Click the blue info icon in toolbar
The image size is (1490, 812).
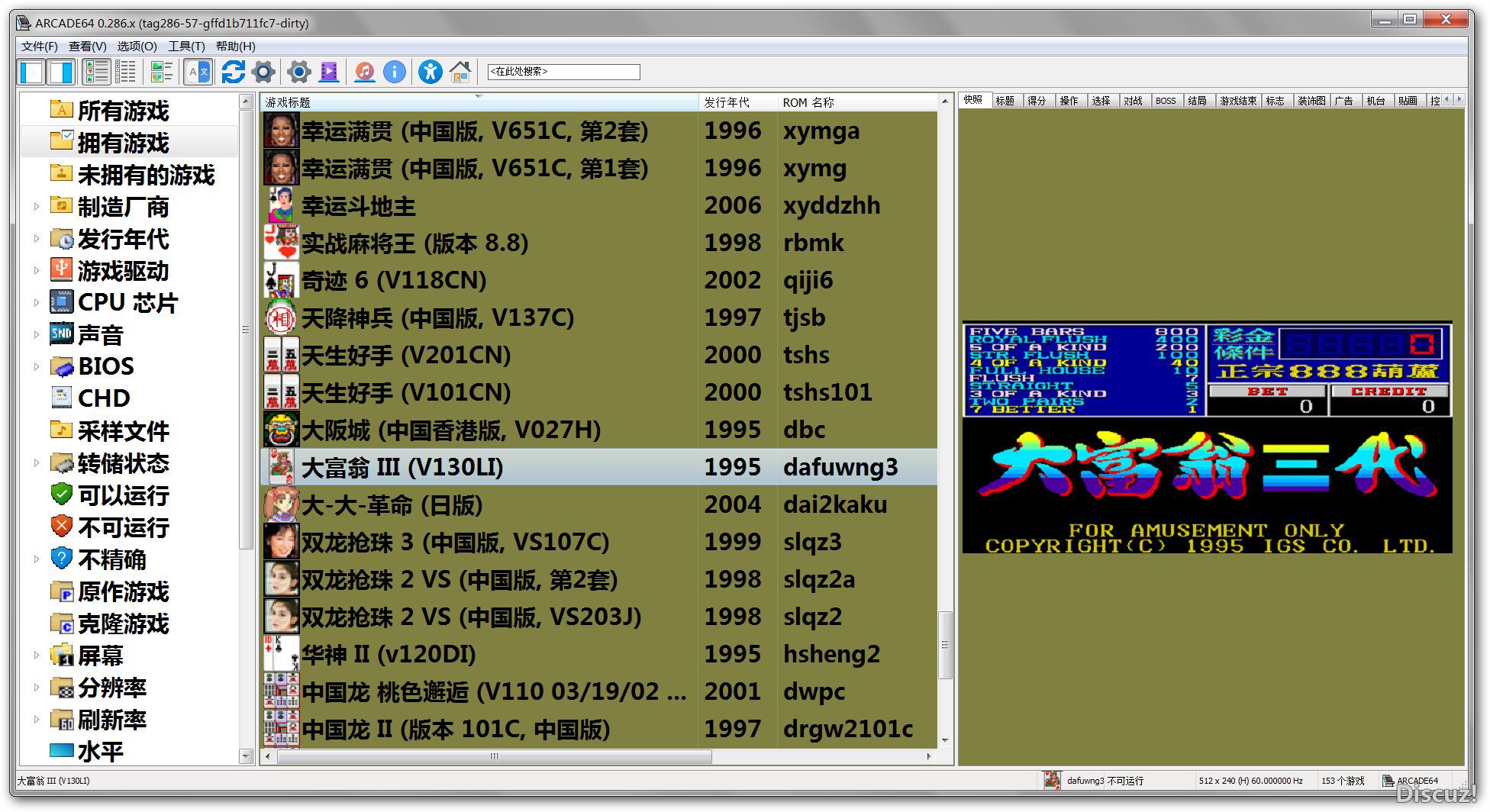coord(394,72)
